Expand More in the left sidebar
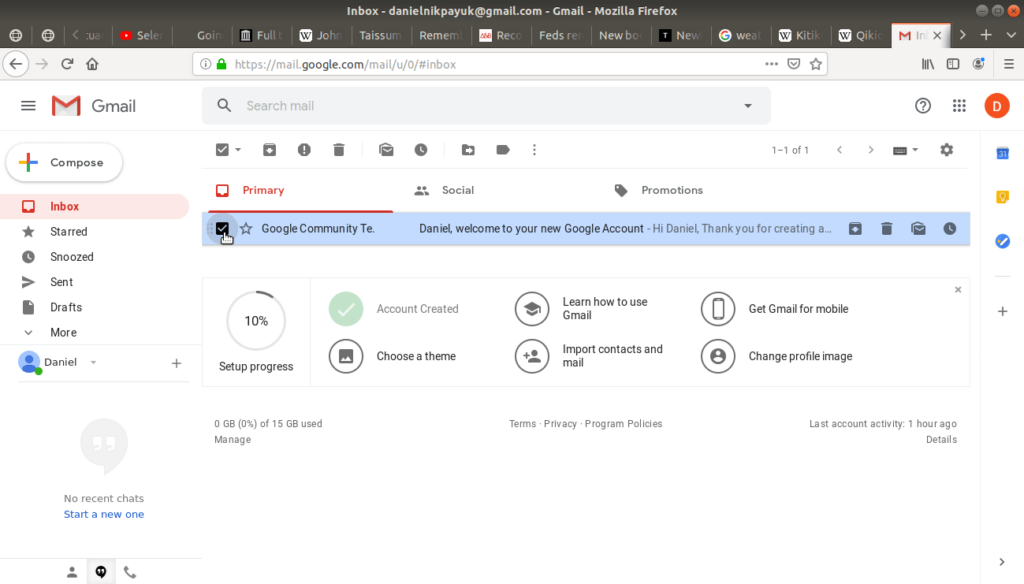The height and width of the screenshot is (584, 1024). [63, 333]
